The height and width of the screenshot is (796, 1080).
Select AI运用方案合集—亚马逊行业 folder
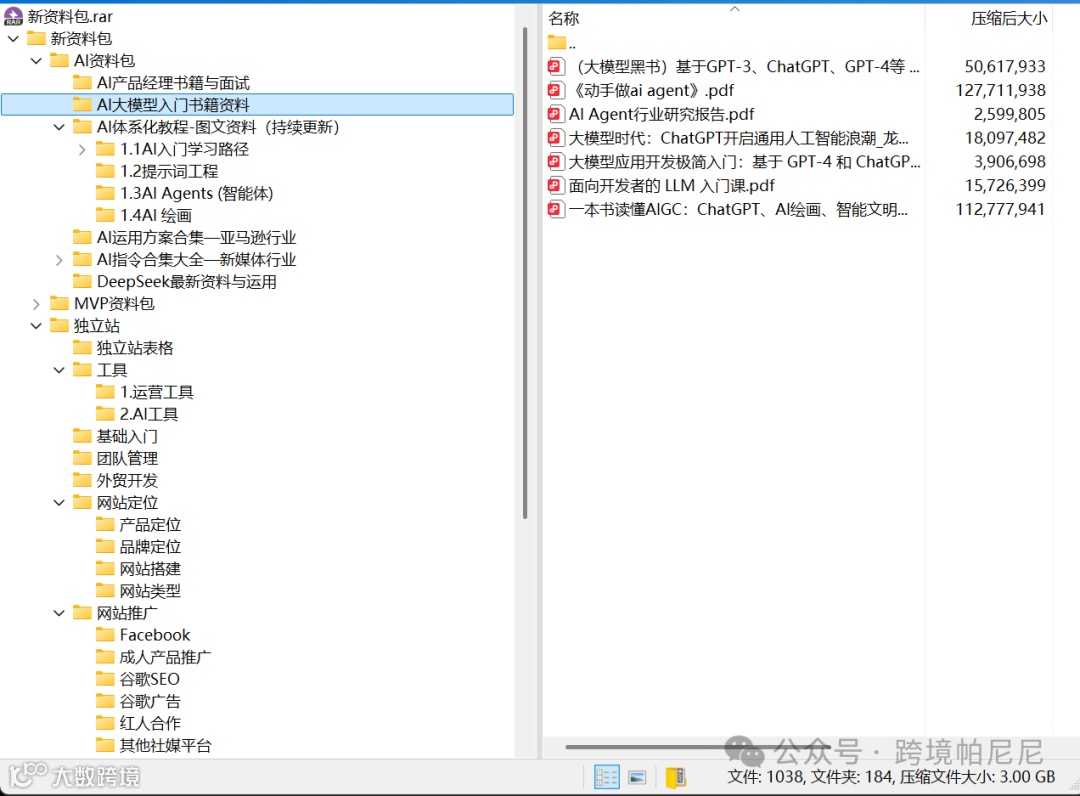(196, 238)
